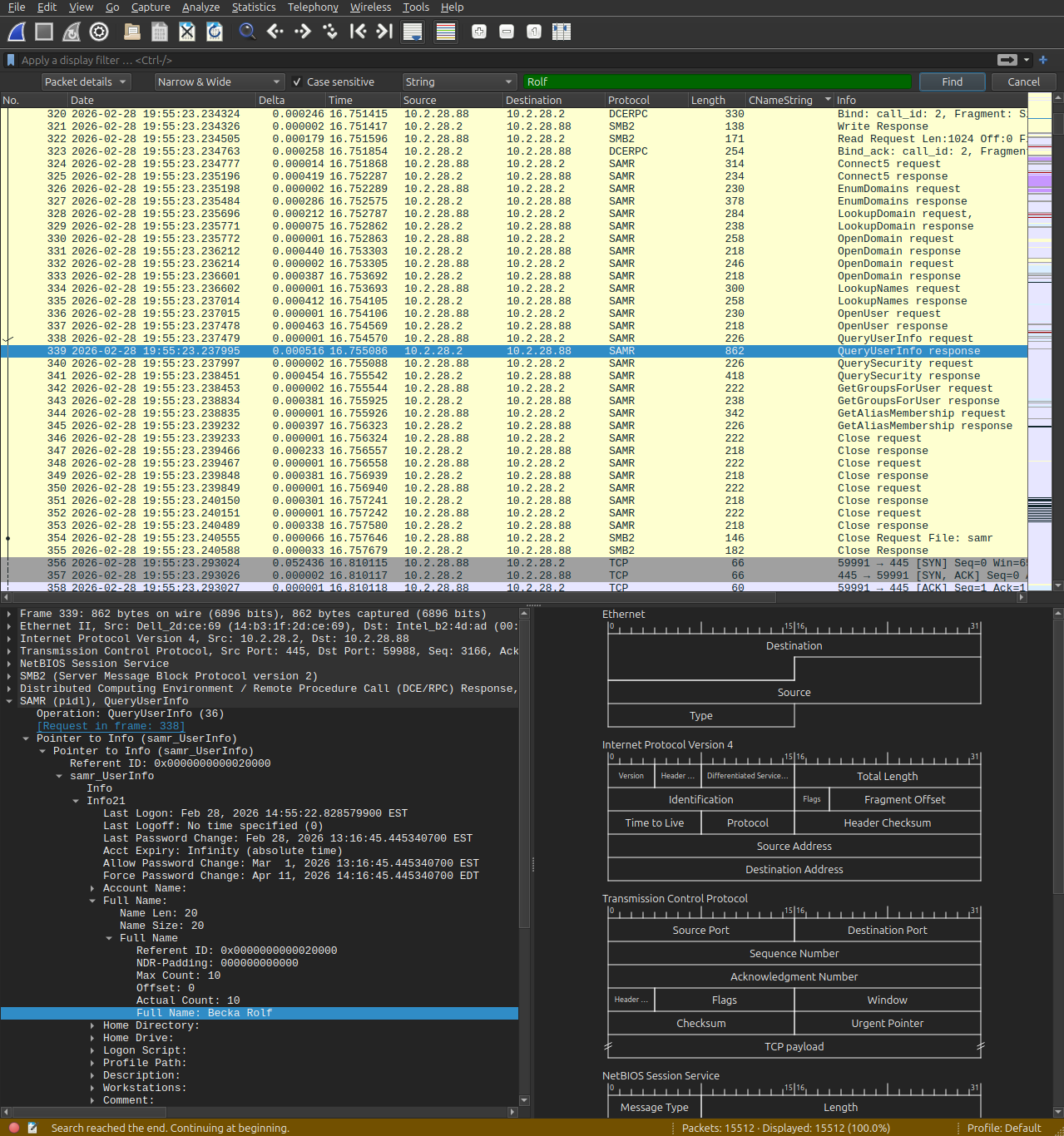
Task: Jump to the first packet icon
Action: point(358,32)
